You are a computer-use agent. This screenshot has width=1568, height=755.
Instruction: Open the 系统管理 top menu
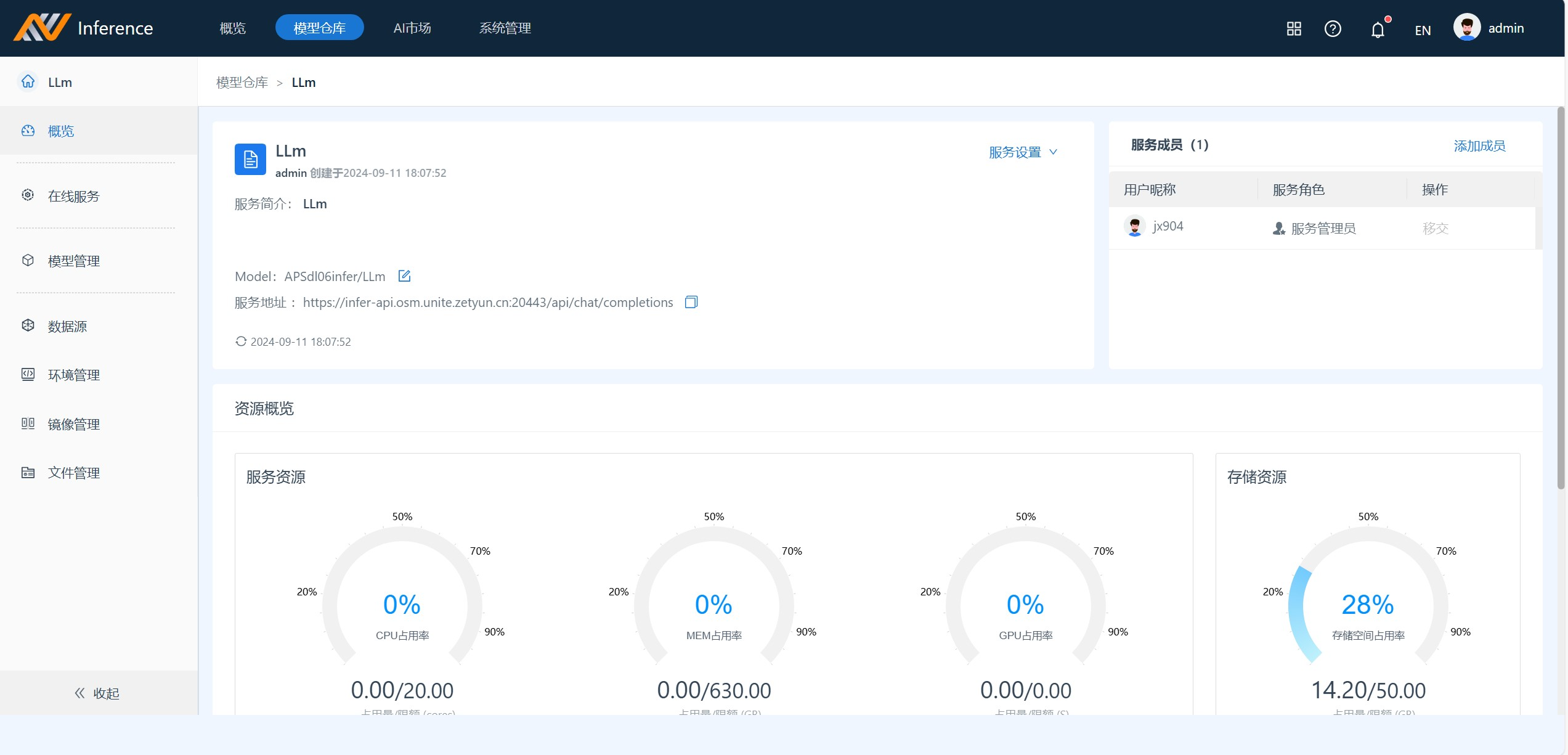[505, 28]
